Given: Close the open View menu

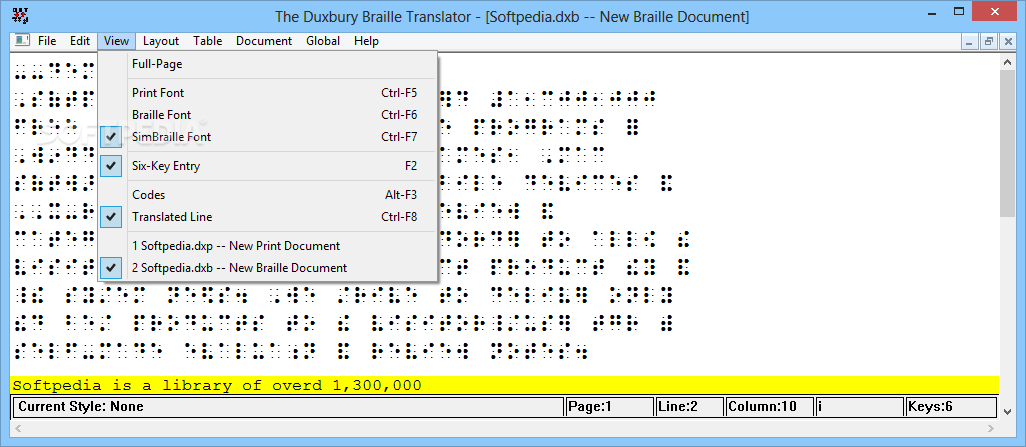Looking at the screenshot, I should [x=116, y=41].
